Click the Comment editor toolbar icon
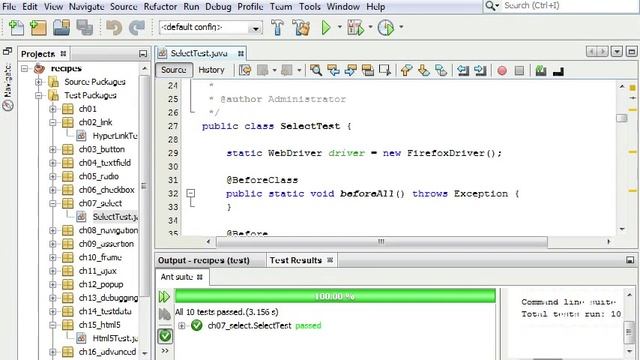Image resolution: width=640 pixels, height=360 pixels. (541, 71)
